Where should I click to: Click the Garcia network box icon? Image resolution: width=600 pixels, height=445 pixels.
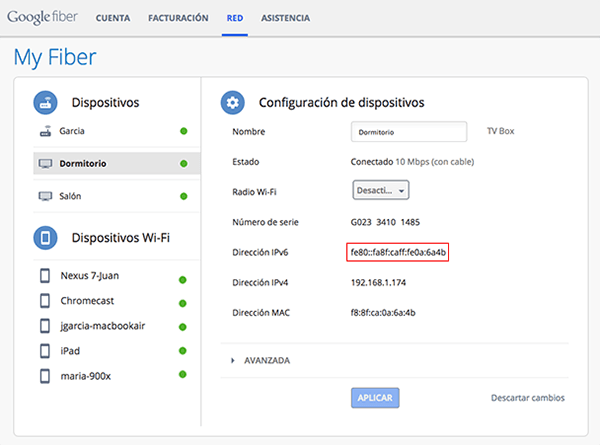45,131
